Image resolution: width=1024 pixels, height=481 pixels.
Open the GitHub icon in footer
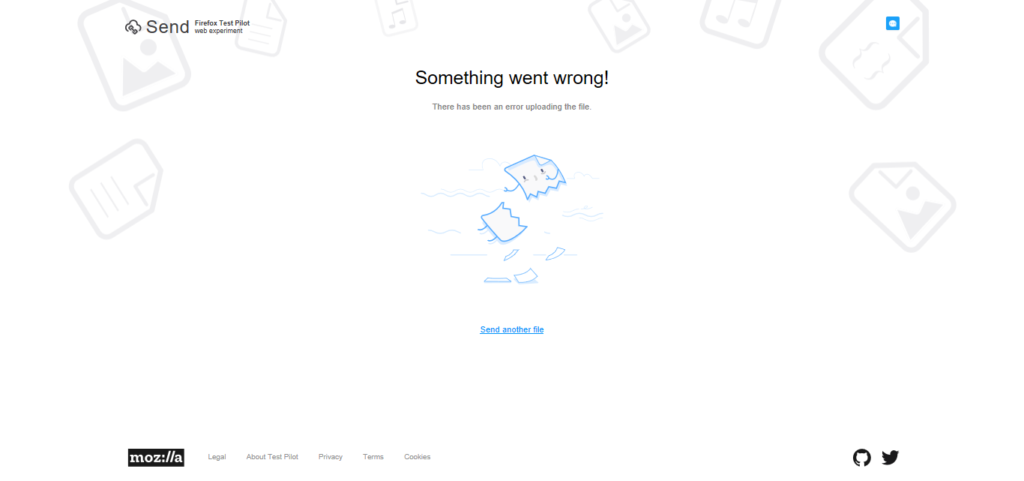pyautogui.click(x=861, y=458)
